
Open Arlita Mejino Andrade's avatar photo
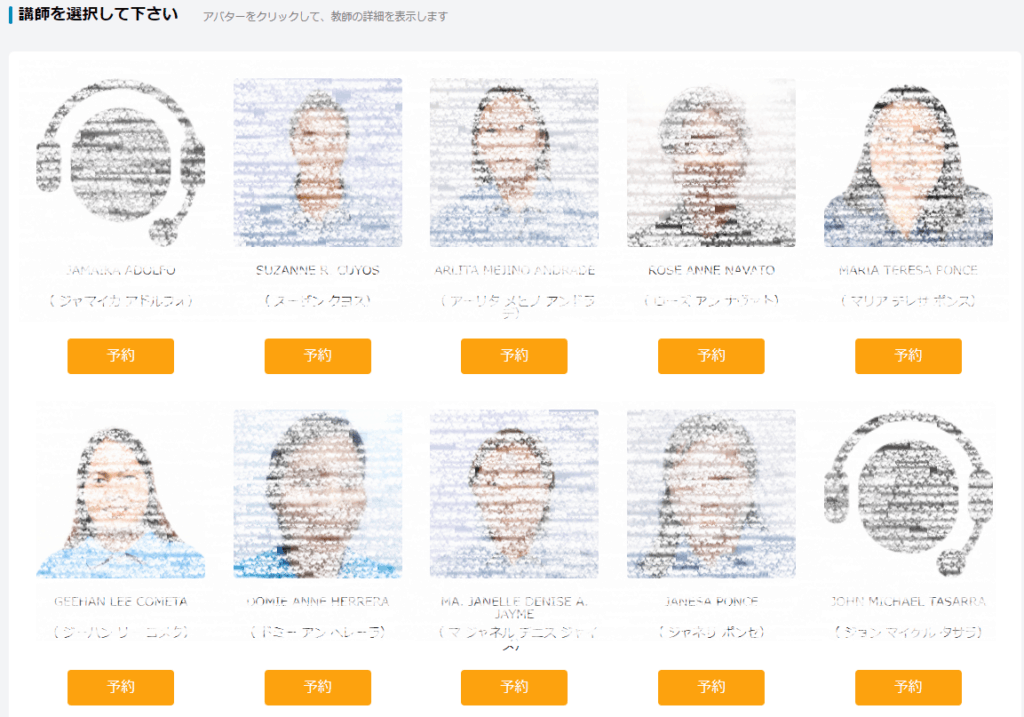(x=514, y=163)
